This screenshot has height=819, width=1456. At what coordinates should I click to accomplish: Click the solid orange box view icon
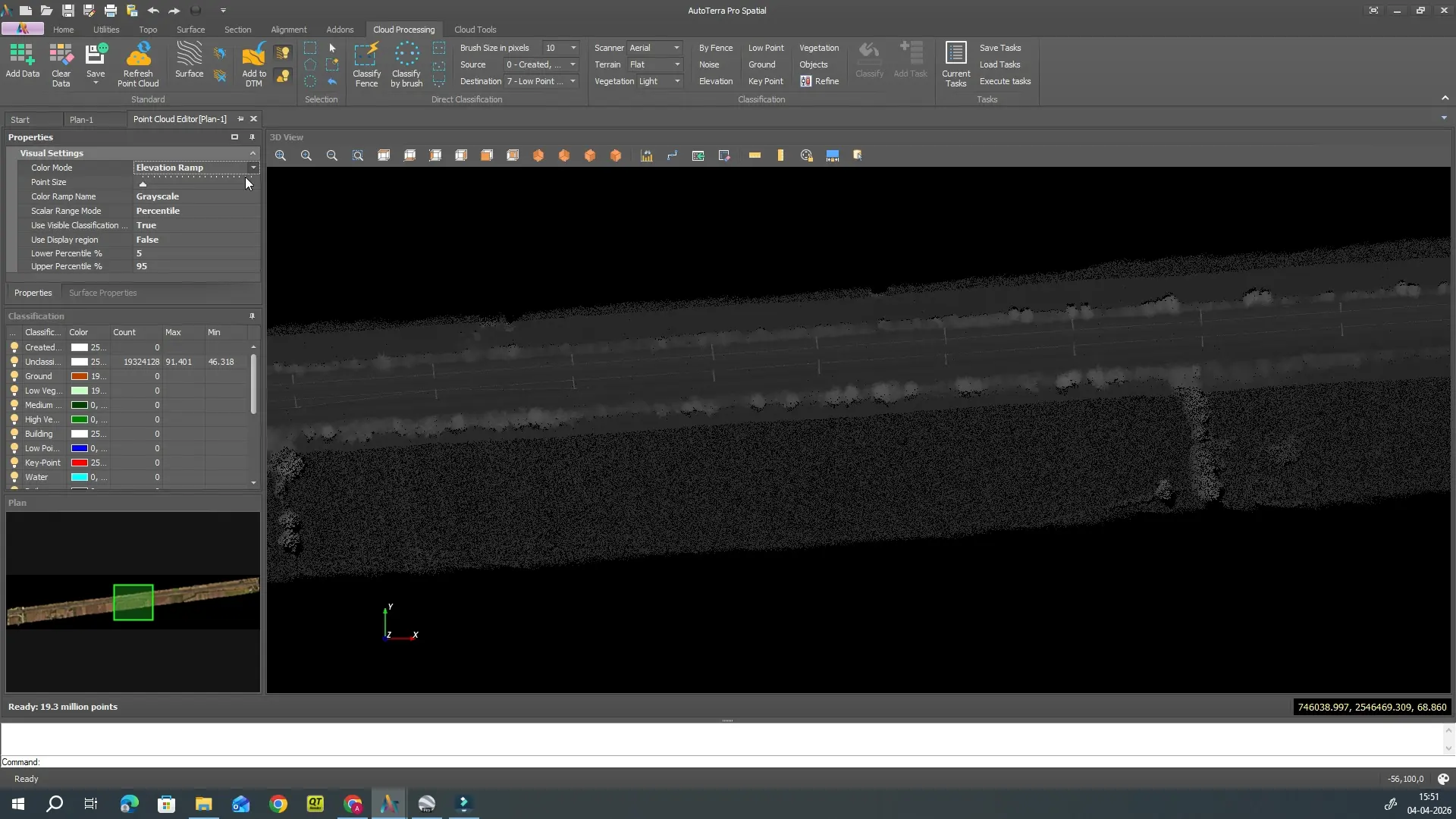pos(487,155)
